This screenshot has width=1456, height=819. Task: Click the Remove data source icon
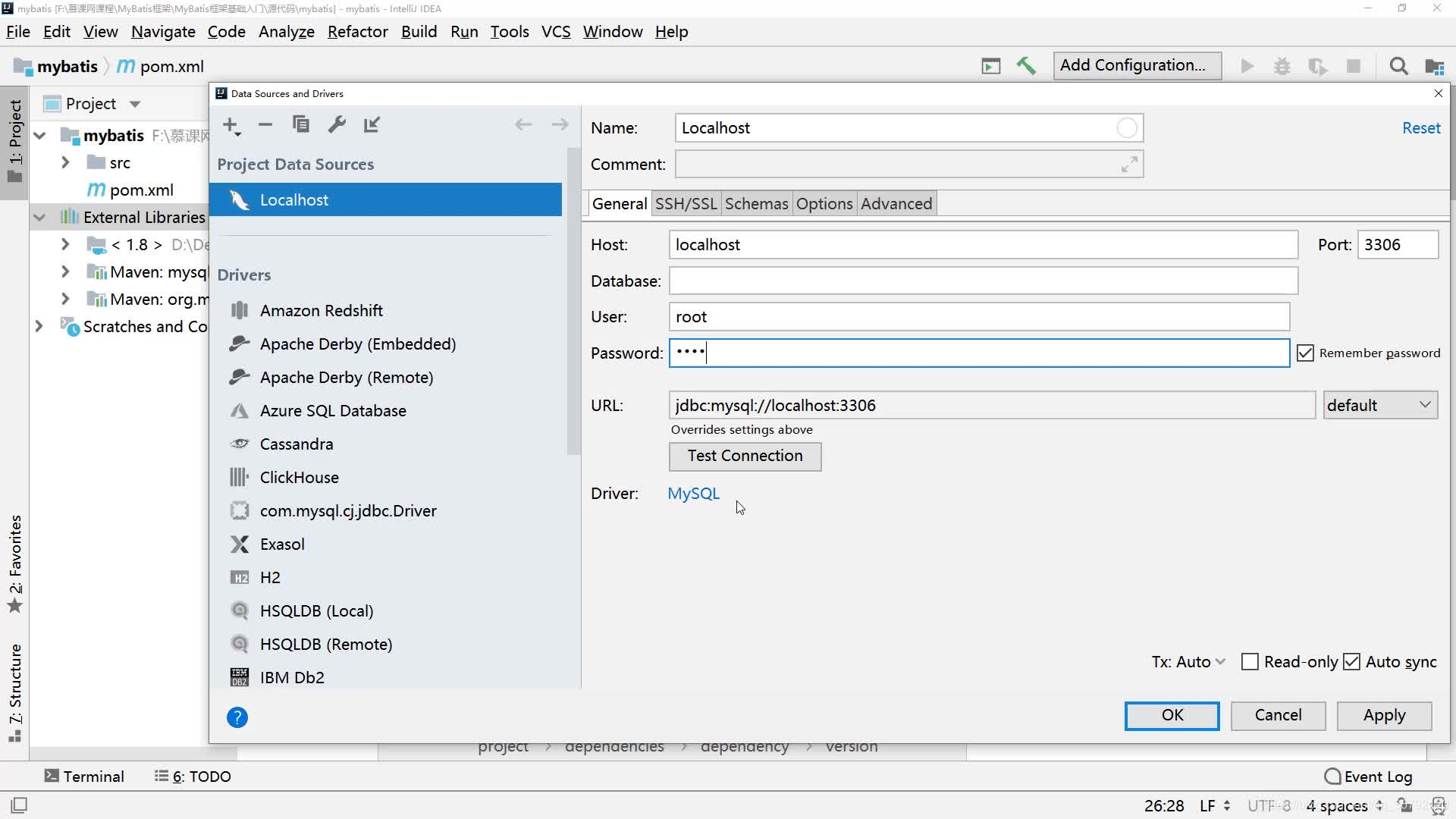coord(266,124)
